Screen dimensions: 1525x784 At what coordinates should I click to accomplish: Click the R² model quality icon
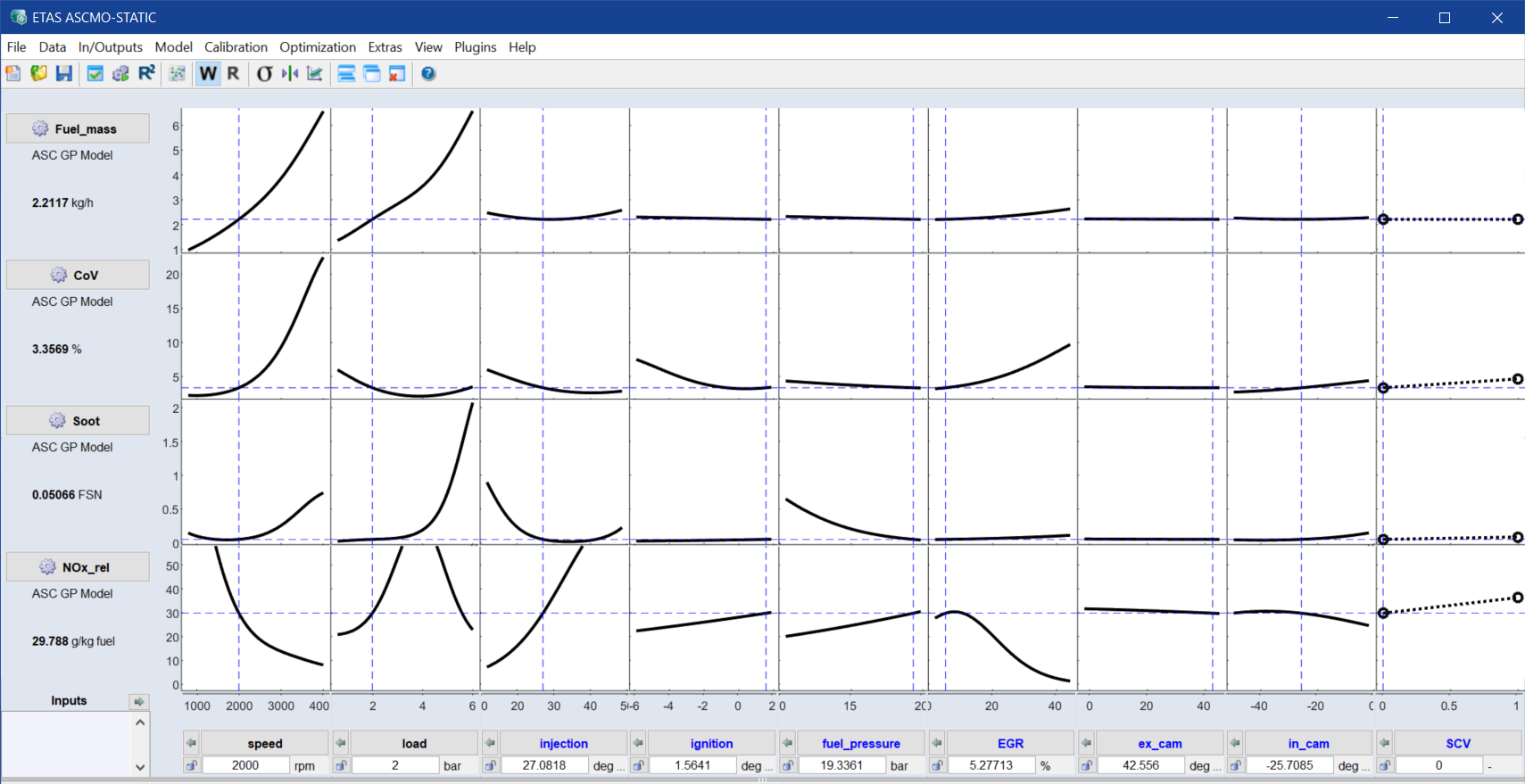coord(146,74)
